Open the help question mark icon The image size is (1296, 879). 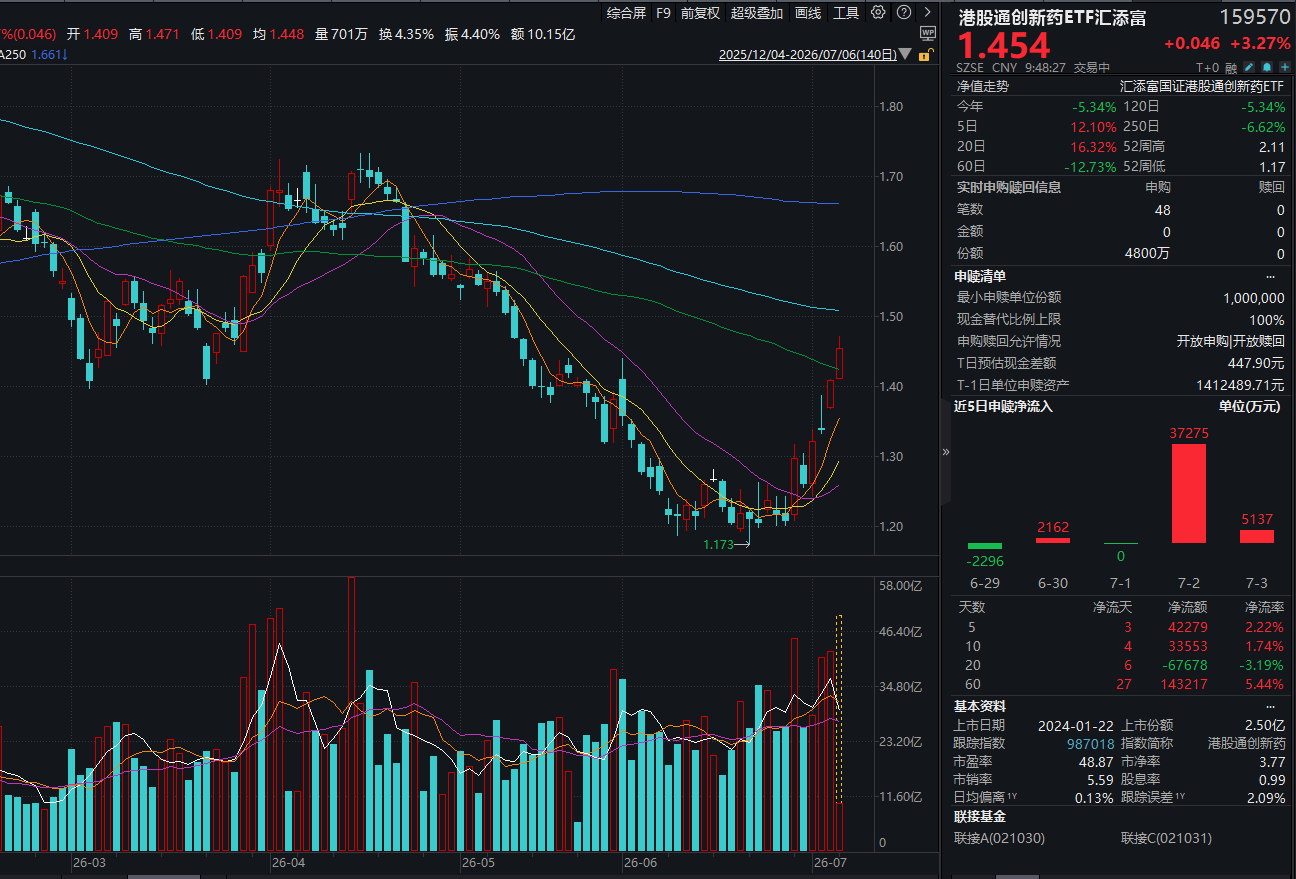coord(904,12)
